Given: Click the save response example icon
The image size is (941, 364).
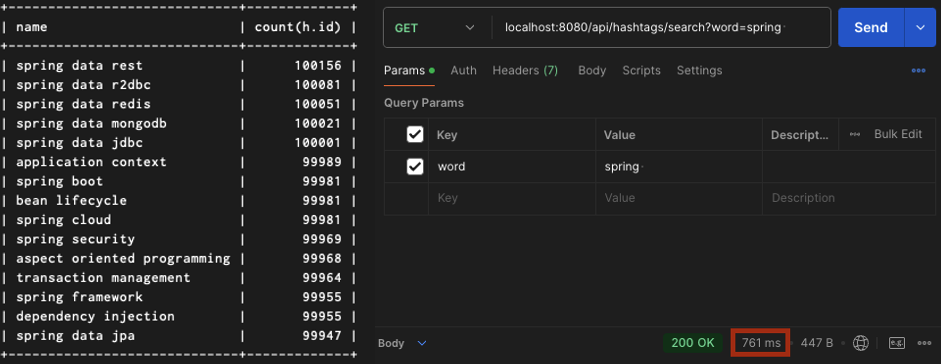Looking at the screenshot, I should (x=897, y=343).
